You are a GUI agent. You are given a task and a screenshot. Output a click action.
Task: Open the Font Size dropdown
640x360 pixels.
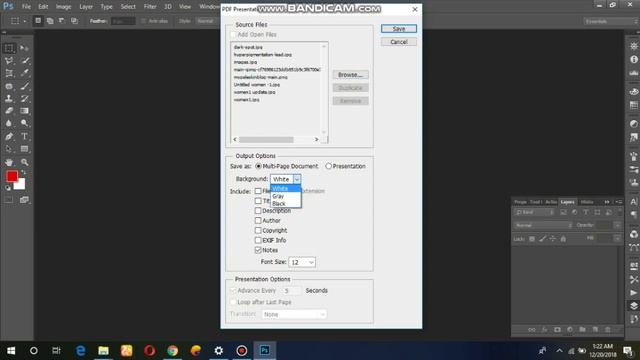coord(302,262)
